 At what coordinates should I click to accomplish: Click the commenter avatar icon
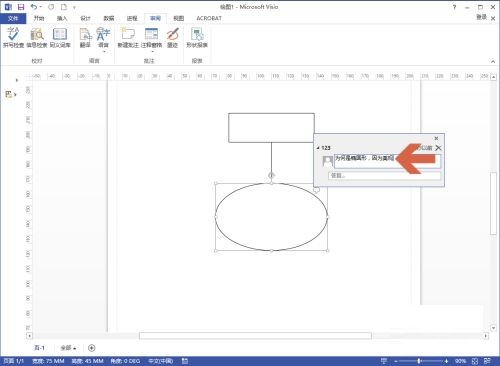[x=328, y=161]
